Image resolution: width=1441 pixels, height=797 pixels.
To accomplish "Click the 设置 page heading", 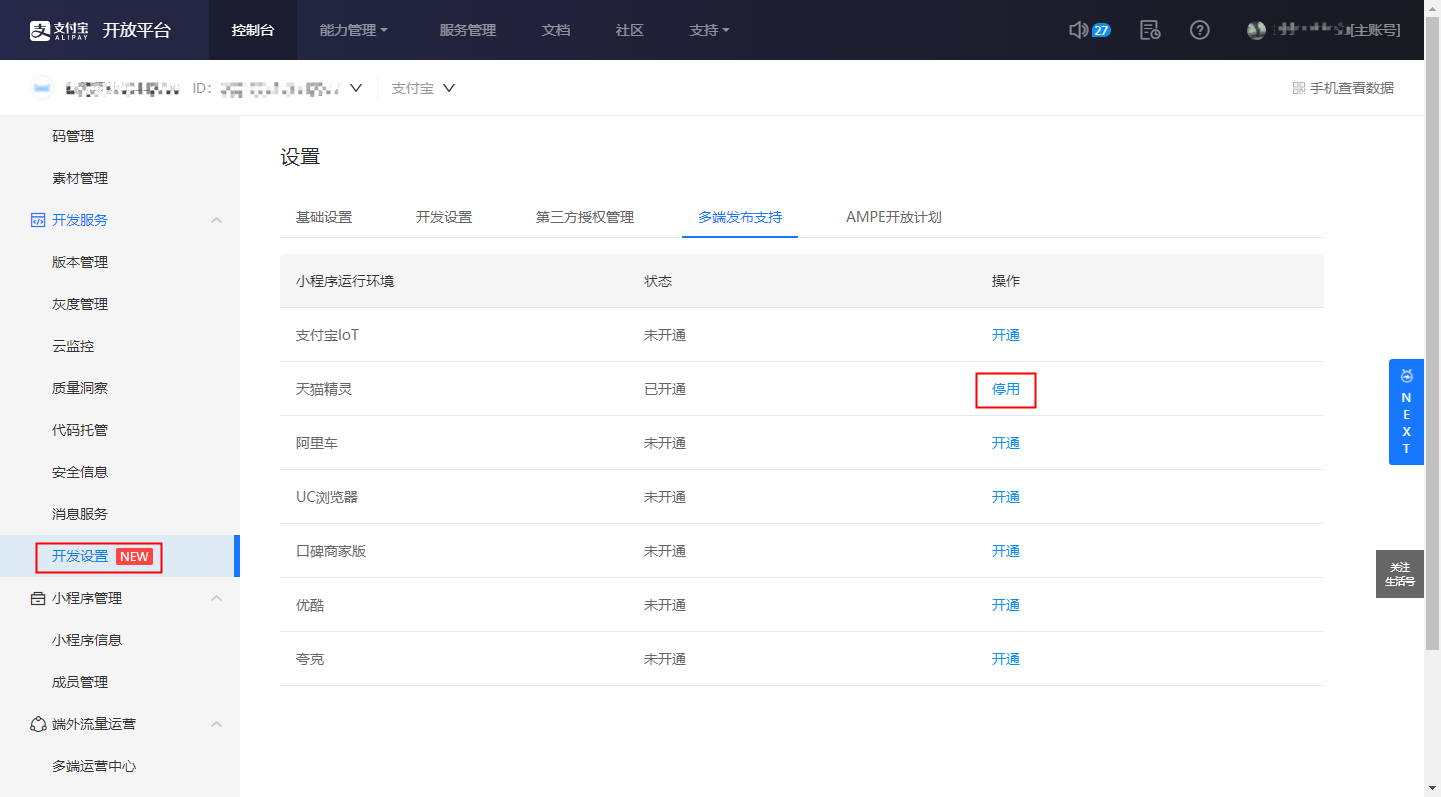I will click(x=300, y=157).
